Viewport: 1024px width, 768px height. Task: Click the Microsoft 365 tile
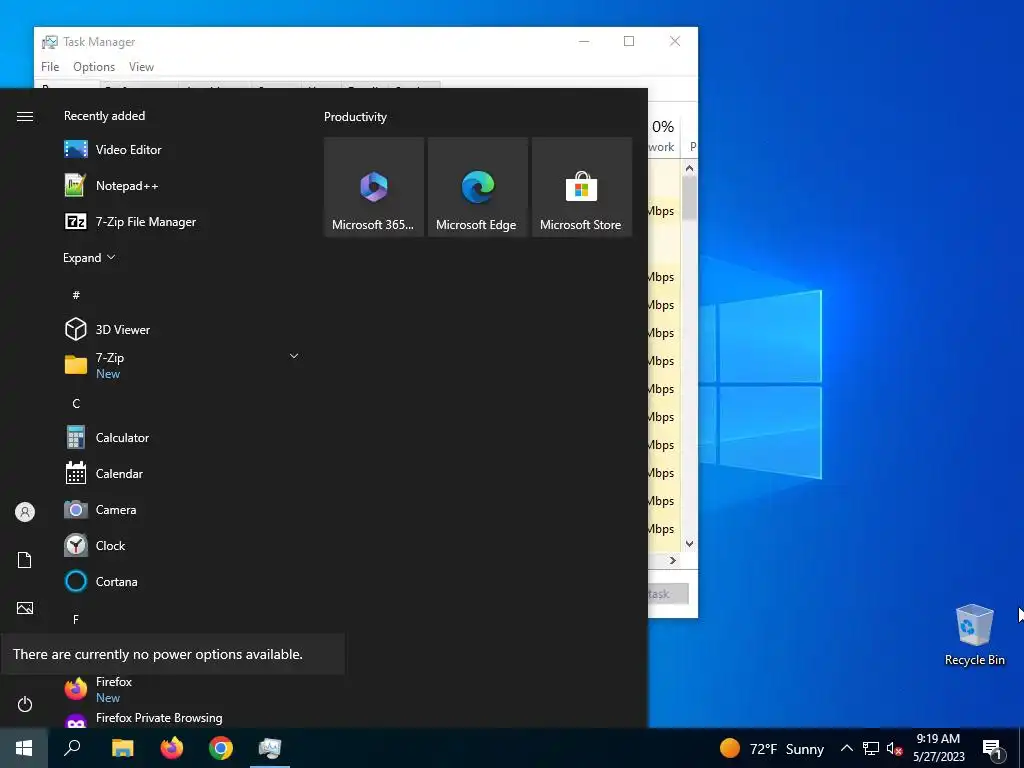[374, 187]
